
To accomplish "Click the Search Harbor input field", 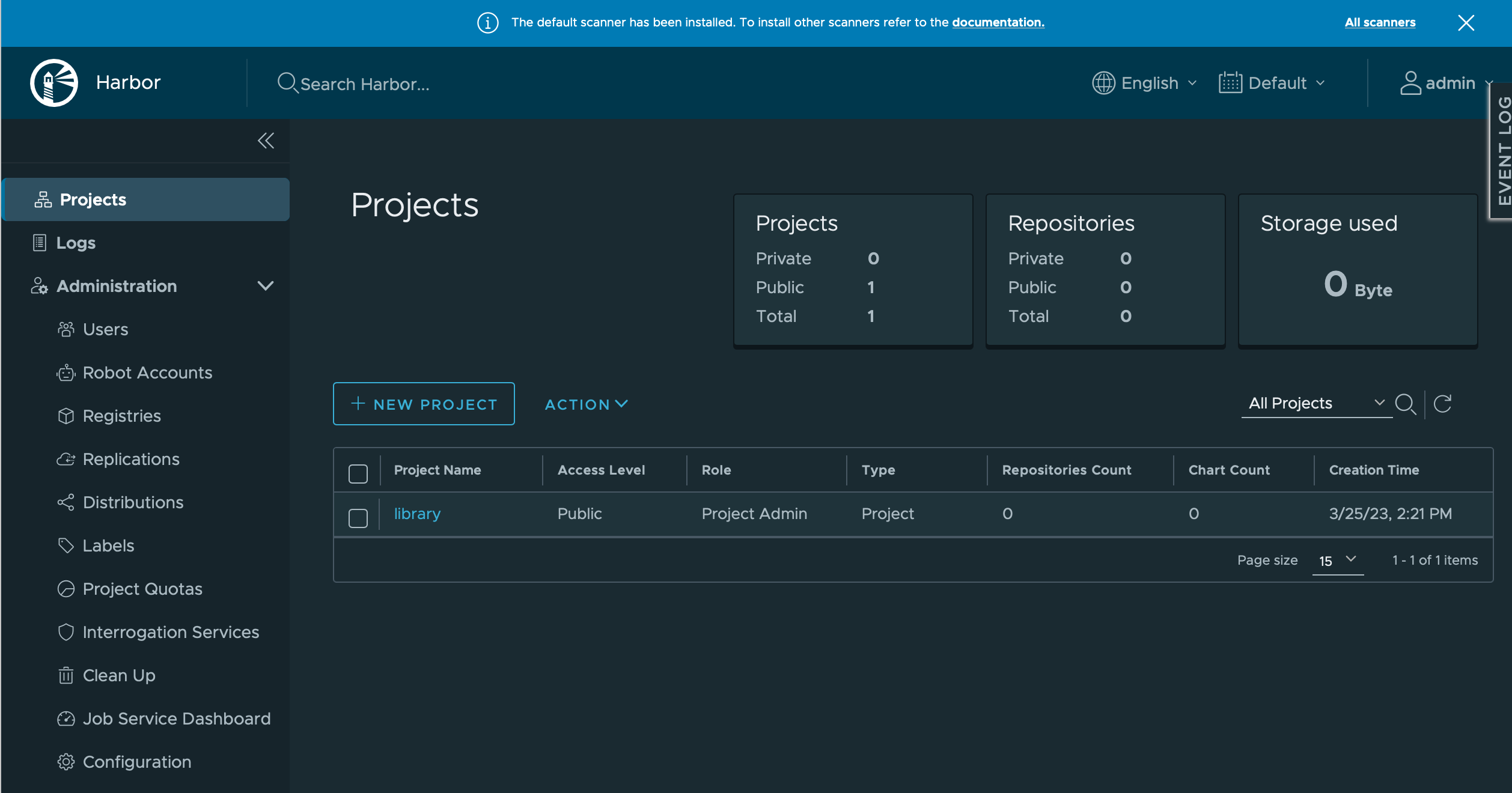I will click(x=364, y=84).
